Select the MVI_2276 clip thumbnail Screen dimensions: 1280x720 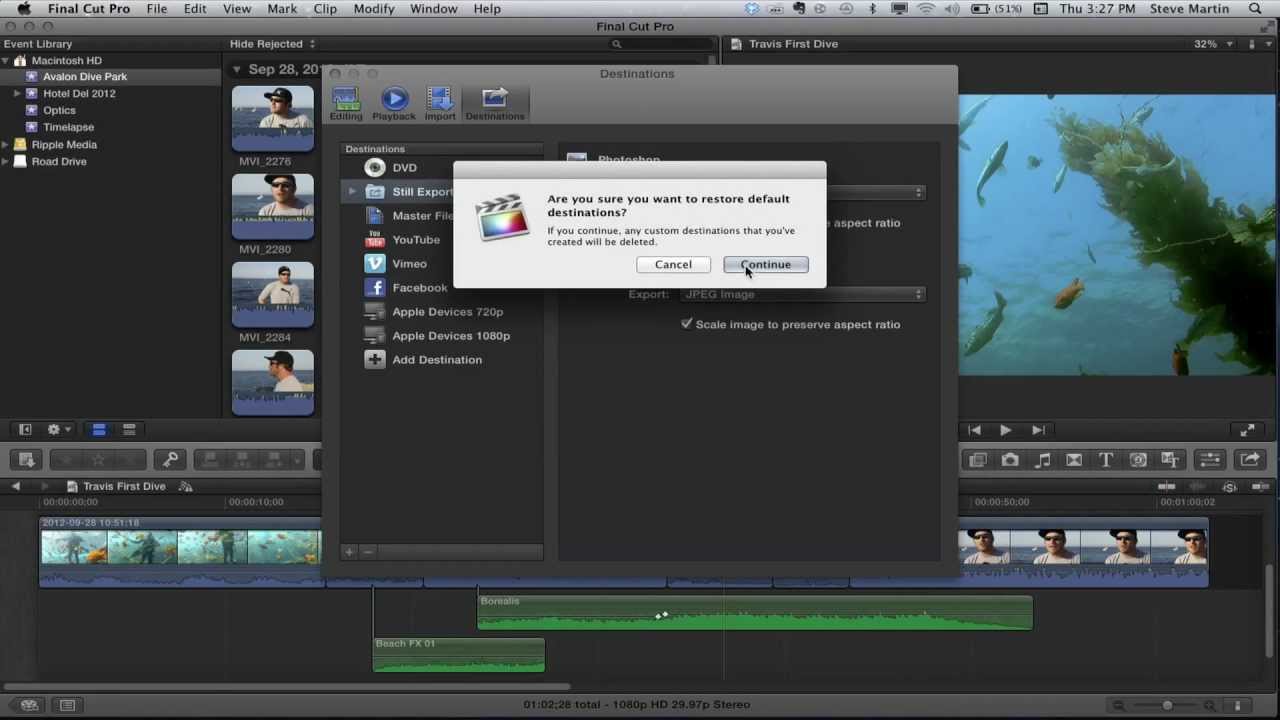pos(273,118)
